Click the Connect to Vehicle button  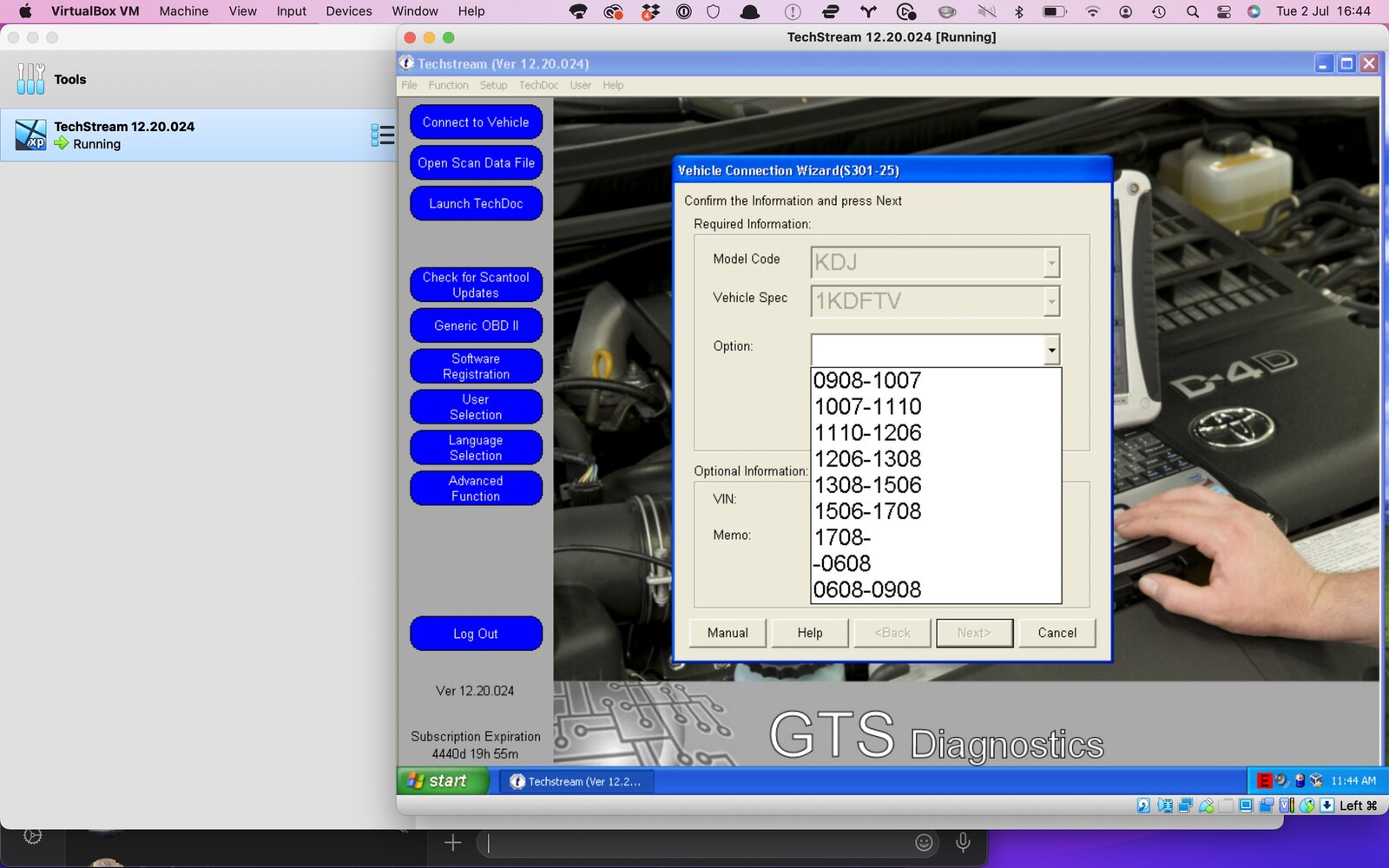click(476, 122)
